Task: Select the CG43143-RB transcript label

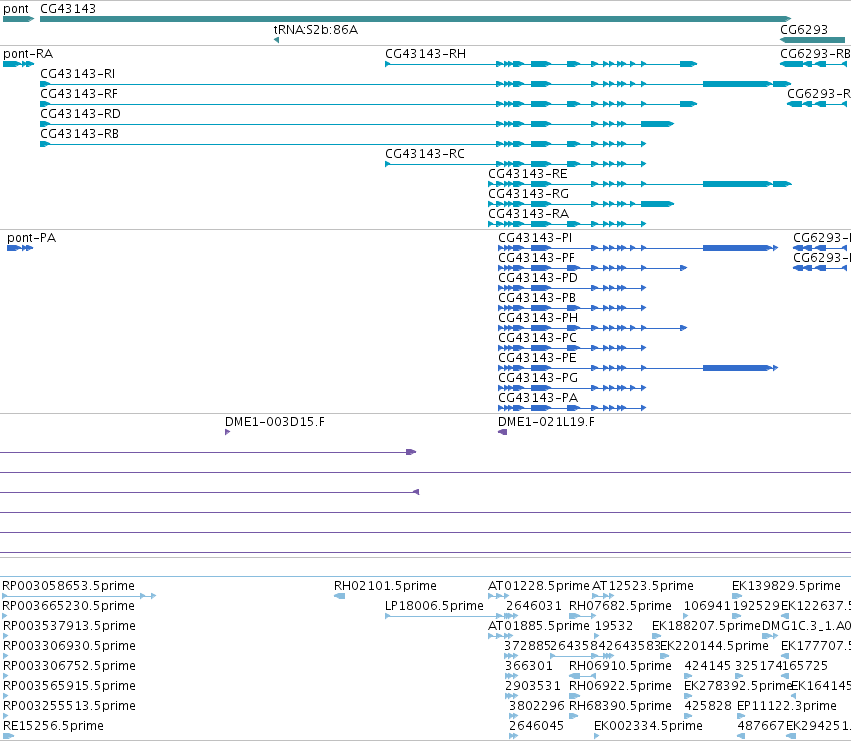Action: click(79, 134)
